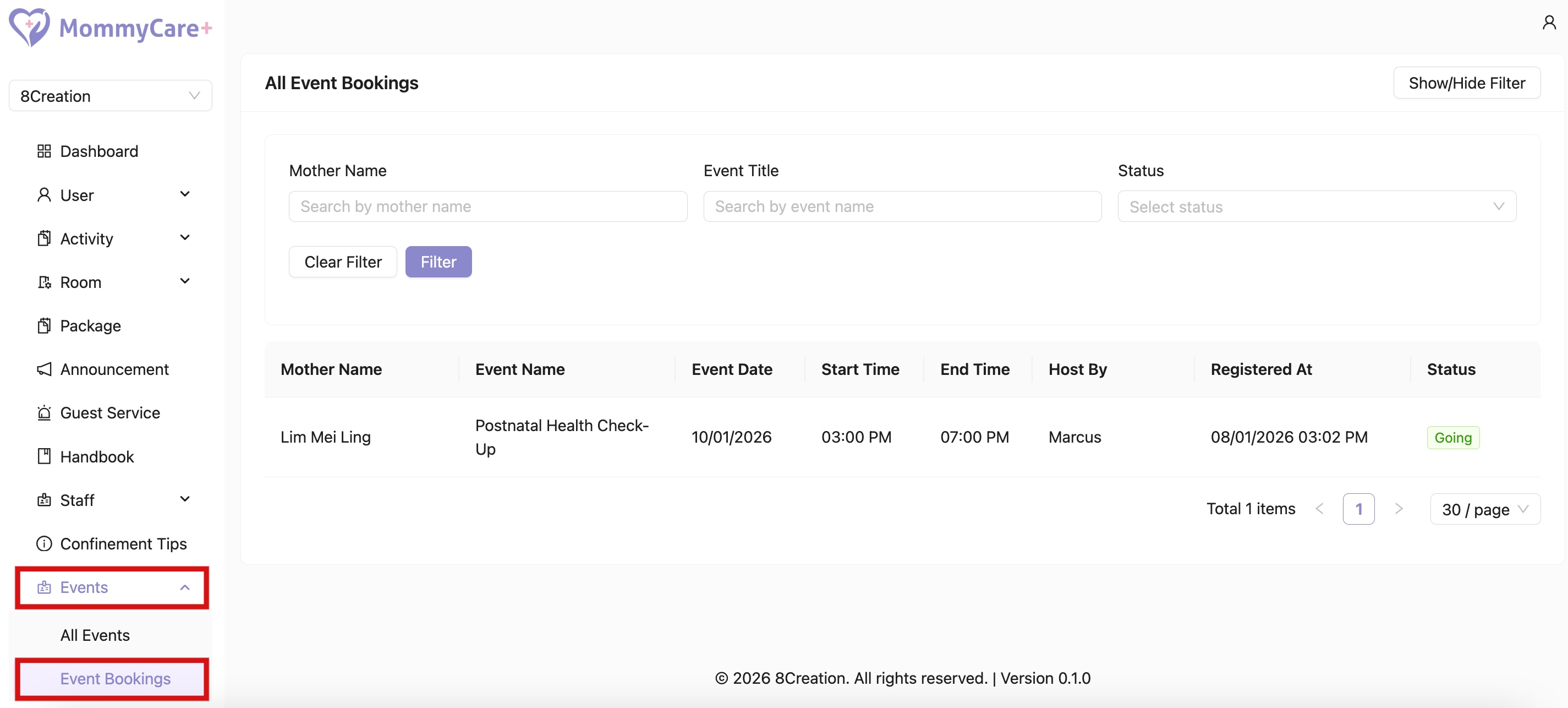The width and height of the screenshot is (1568, 708).
Task: Open the Dashboard from the sidebar icon
Action: 43,151
